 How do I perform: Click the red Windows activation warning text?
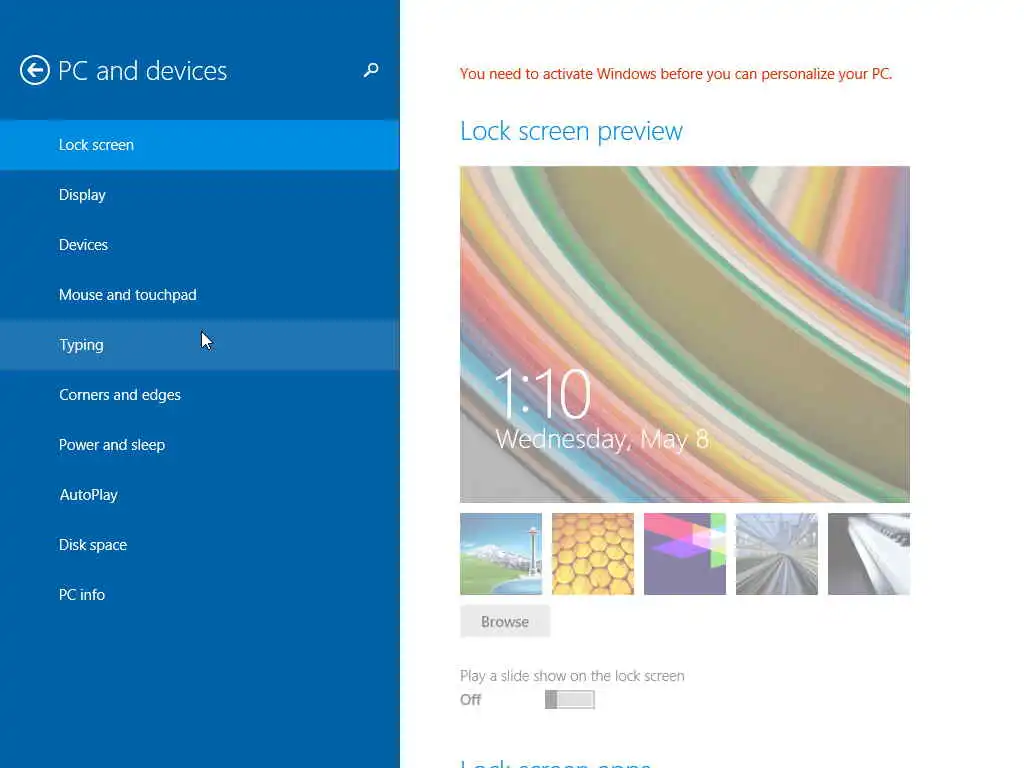(676, 74)
